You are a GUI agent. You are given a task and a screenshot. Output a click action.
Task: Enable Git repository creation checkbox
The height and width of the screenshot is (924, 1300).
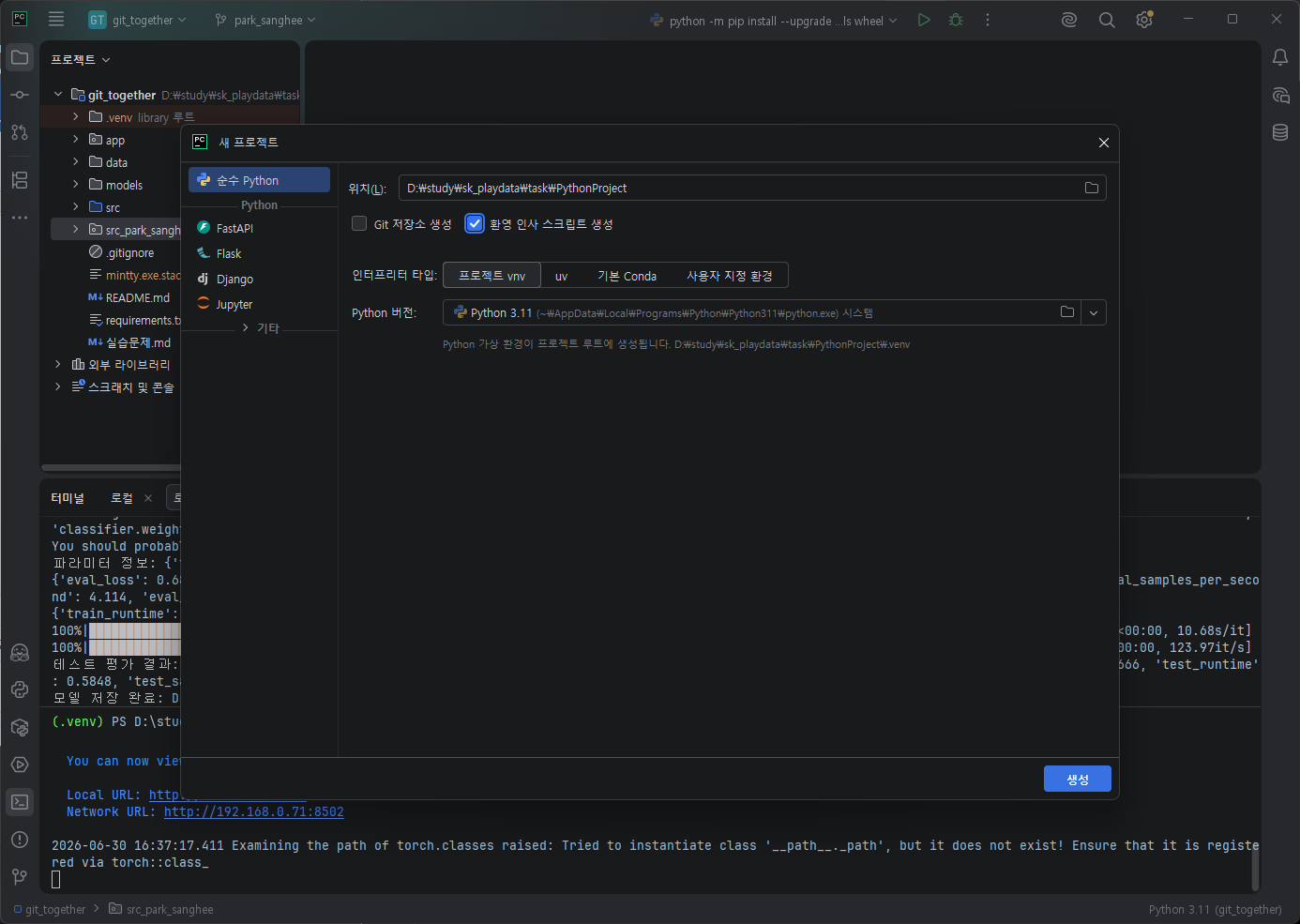point(359,223)
